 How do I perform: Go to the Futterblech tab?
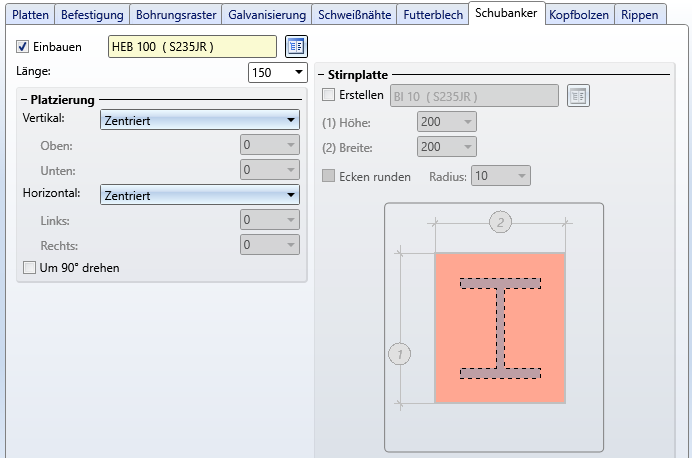click(433, 15)
